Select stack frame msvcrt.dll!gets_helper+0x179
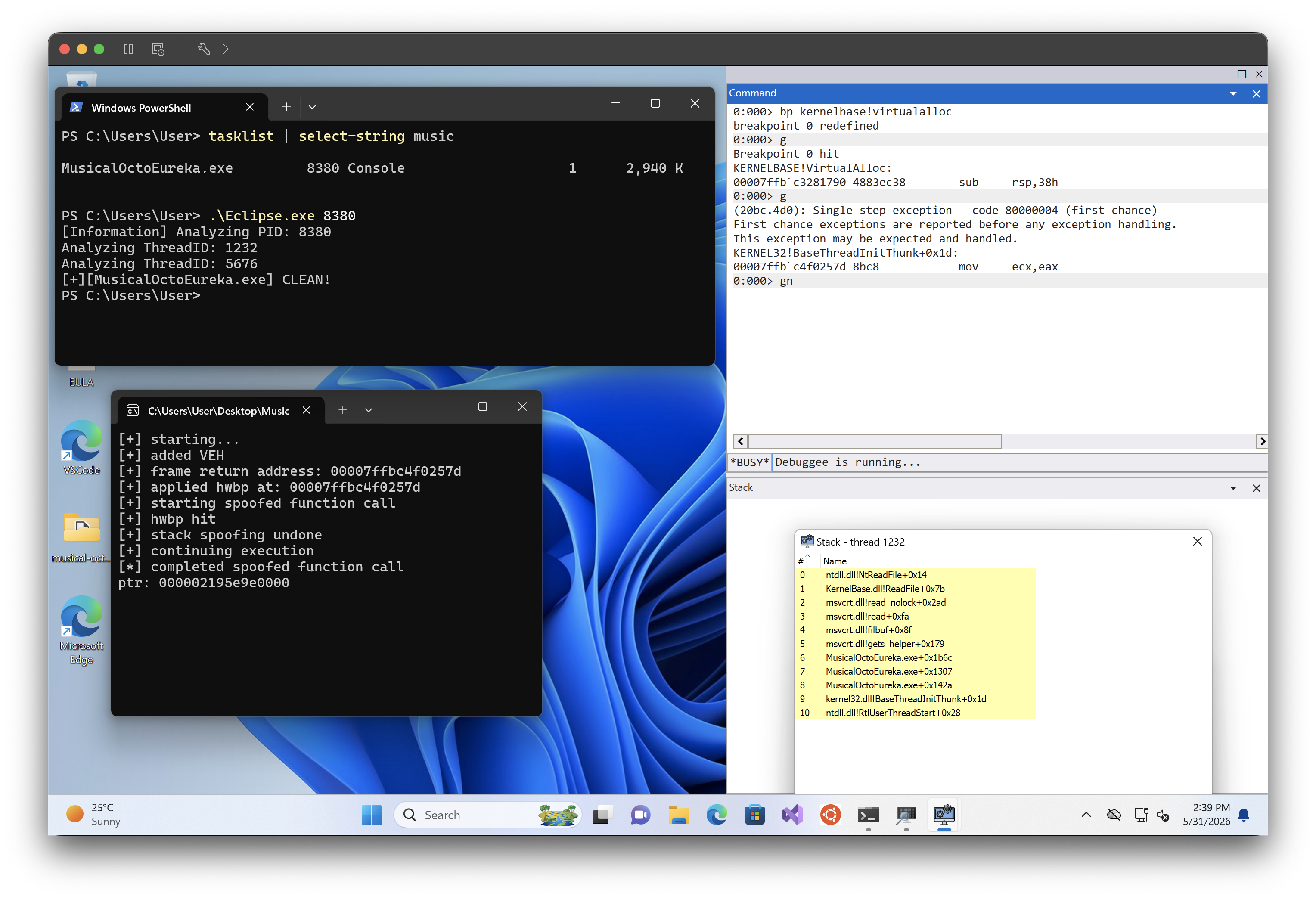The width and height of the screenshot is (1316, 899). (x=916, y=644)
